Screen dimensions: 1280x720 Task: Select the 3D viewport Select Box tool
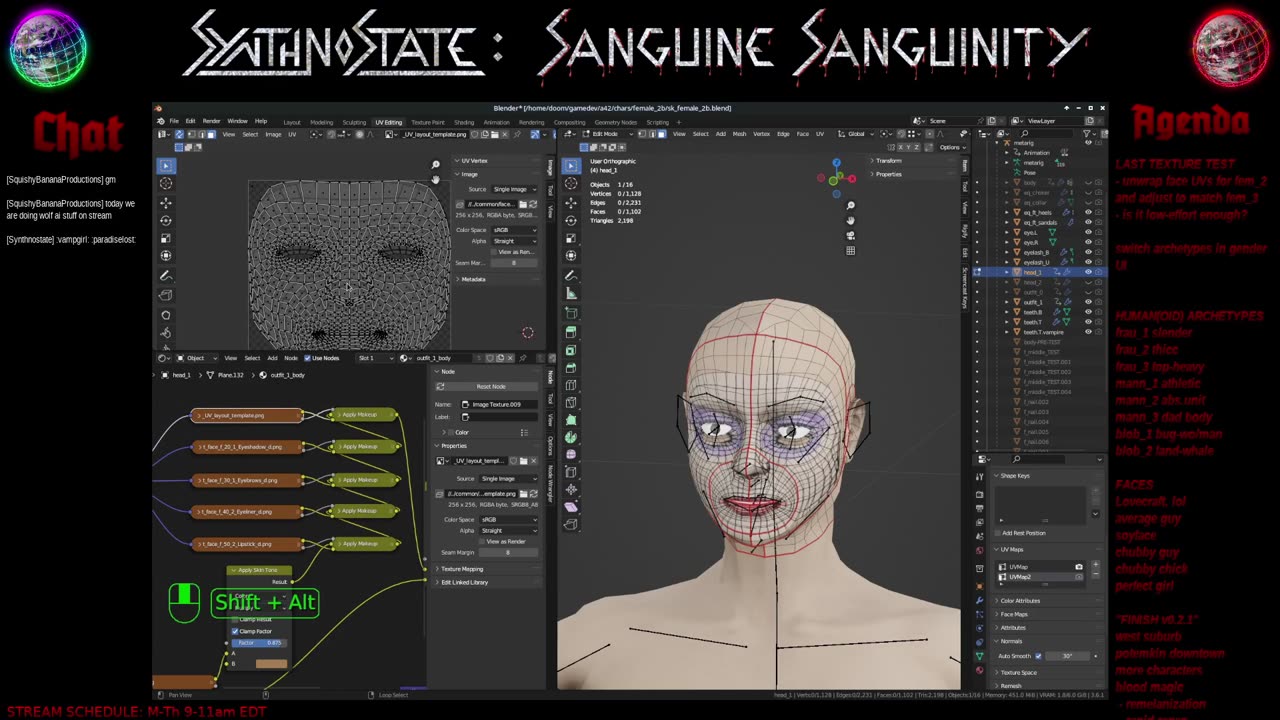coord(571,165)
